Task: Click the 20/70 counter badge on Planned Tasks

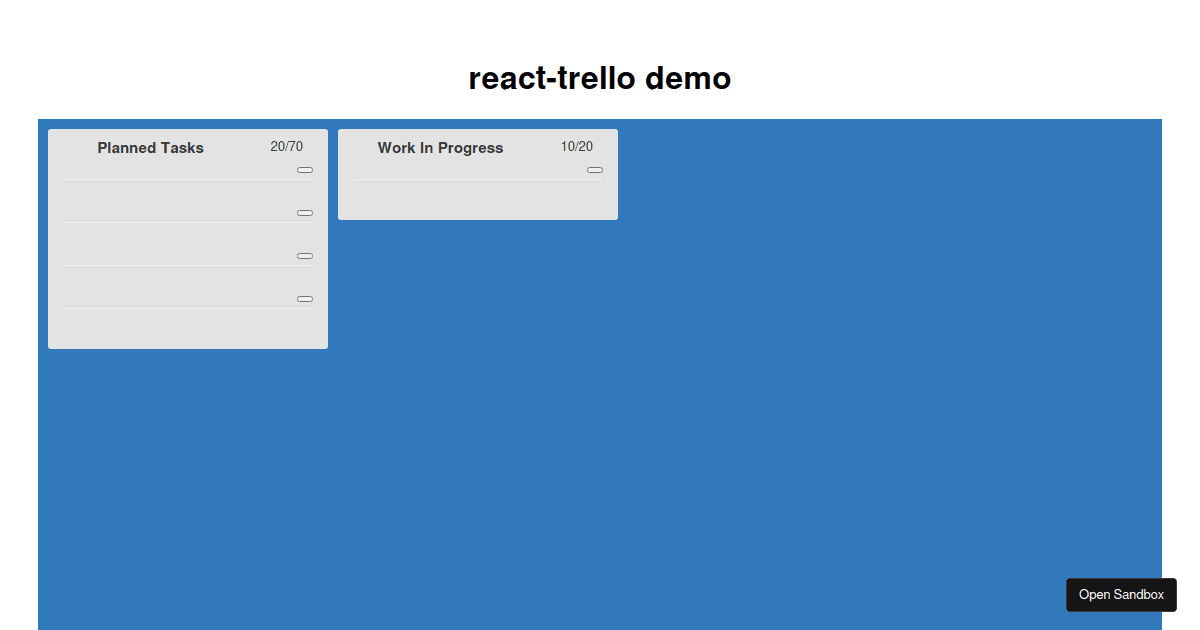Action: coord(287,145)
